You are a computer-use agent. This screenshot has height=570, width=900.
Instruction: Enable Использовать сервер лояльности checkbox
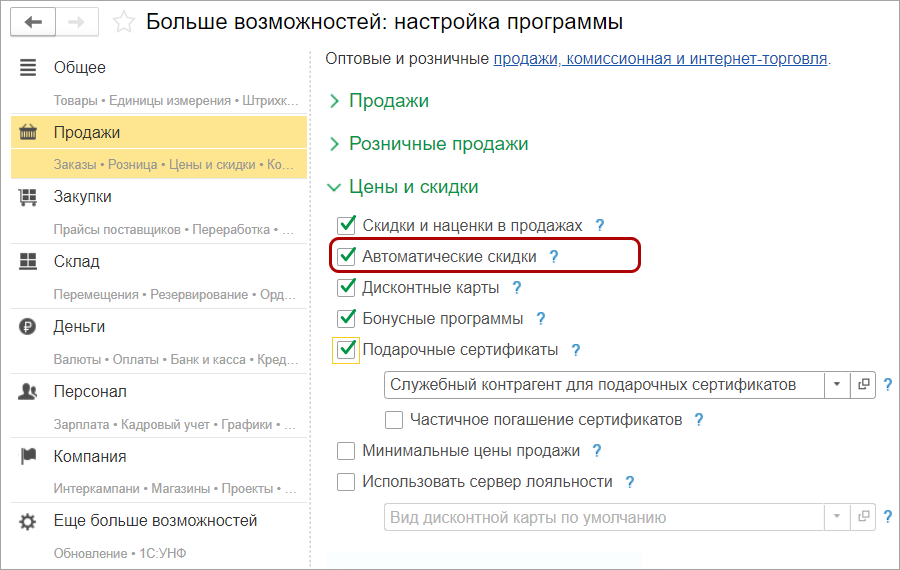347,482
